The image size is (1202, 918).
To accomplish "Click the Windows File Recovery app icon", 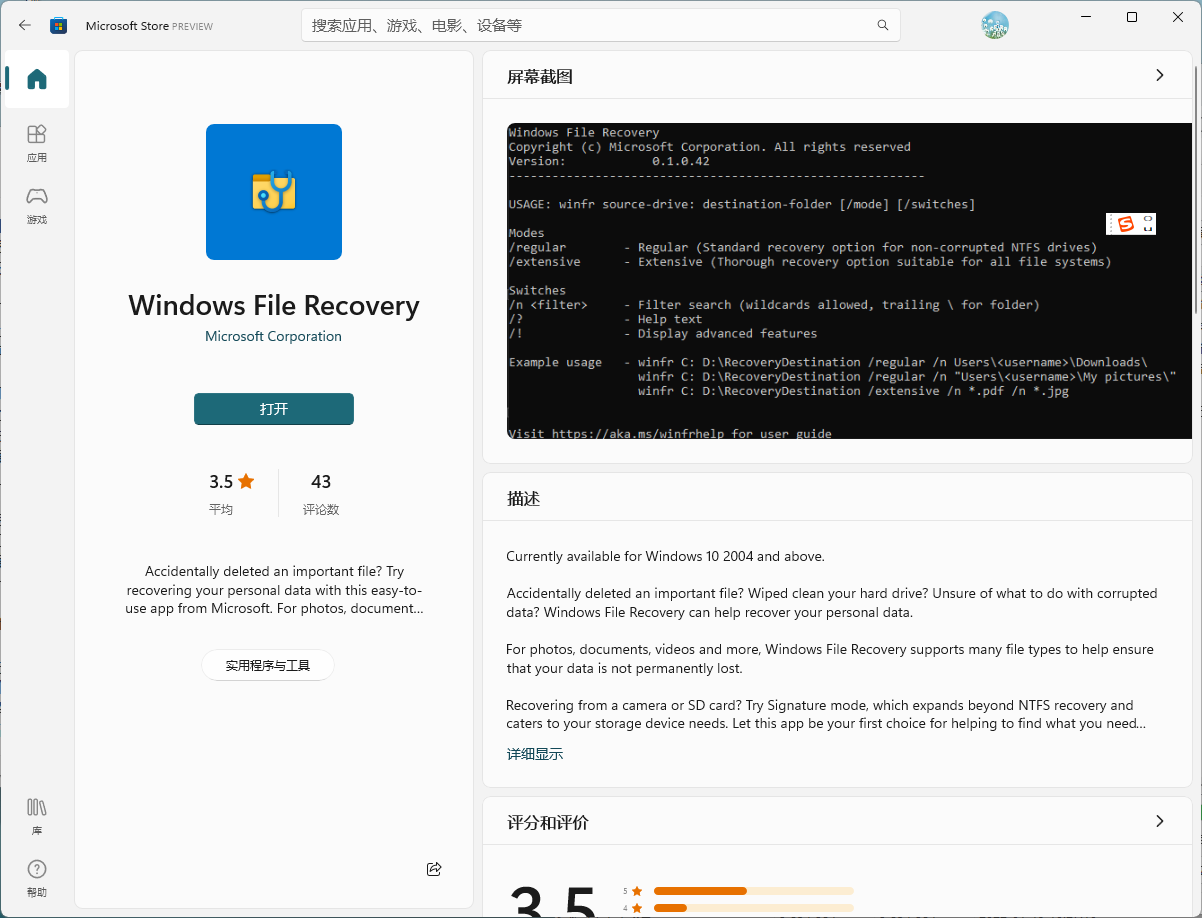I will tap(274, 192).
